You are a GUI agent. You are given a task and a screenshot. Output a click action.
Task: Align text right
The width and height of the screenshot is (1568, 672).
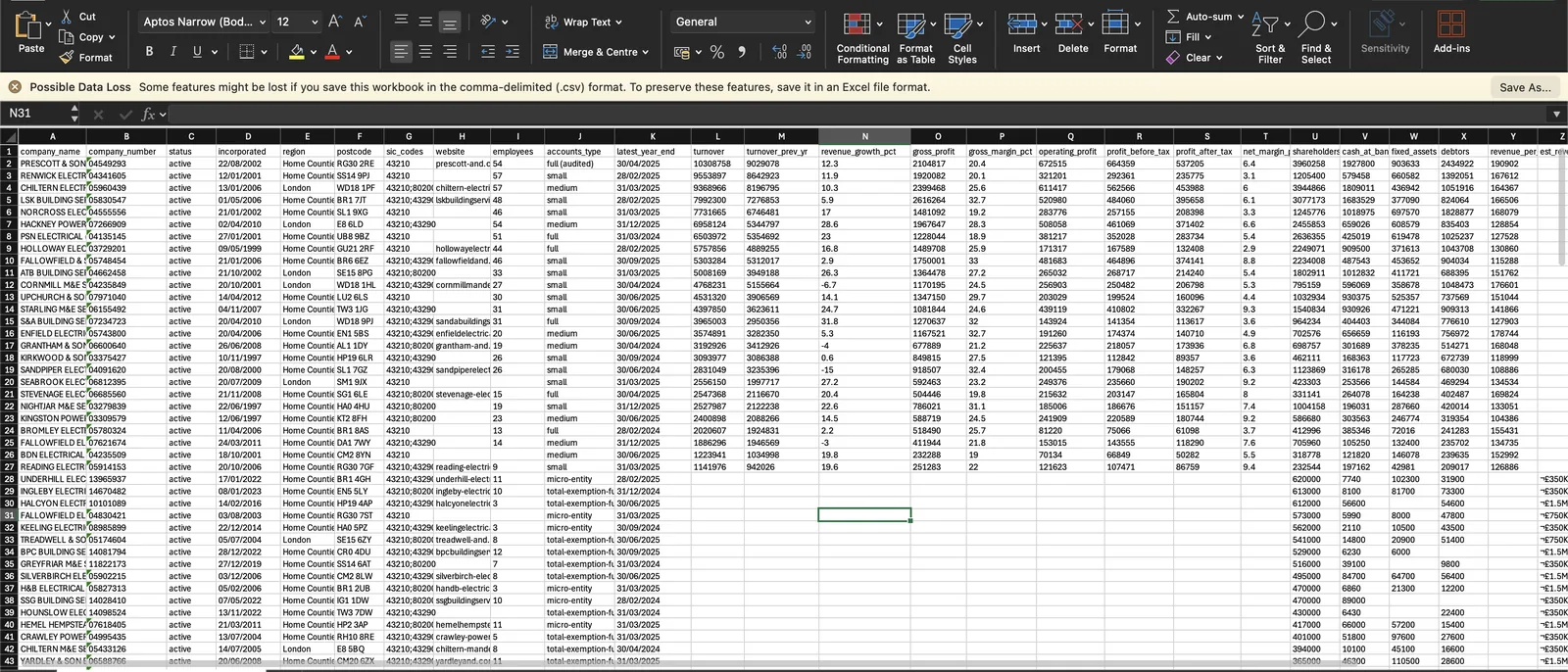(x=450, y=52)
